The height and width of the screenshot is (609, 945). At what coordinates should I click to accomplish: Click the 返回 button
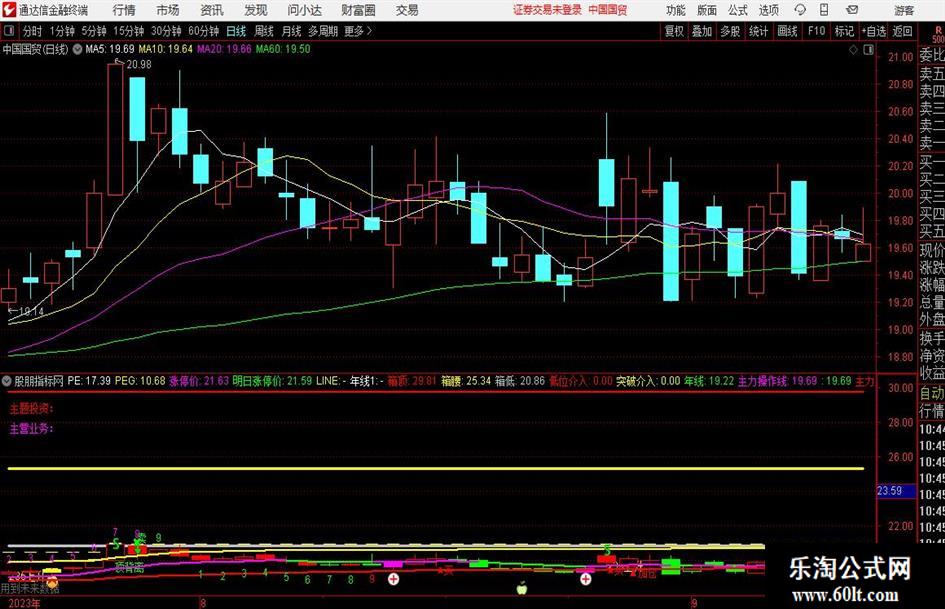tap(902, 31)
